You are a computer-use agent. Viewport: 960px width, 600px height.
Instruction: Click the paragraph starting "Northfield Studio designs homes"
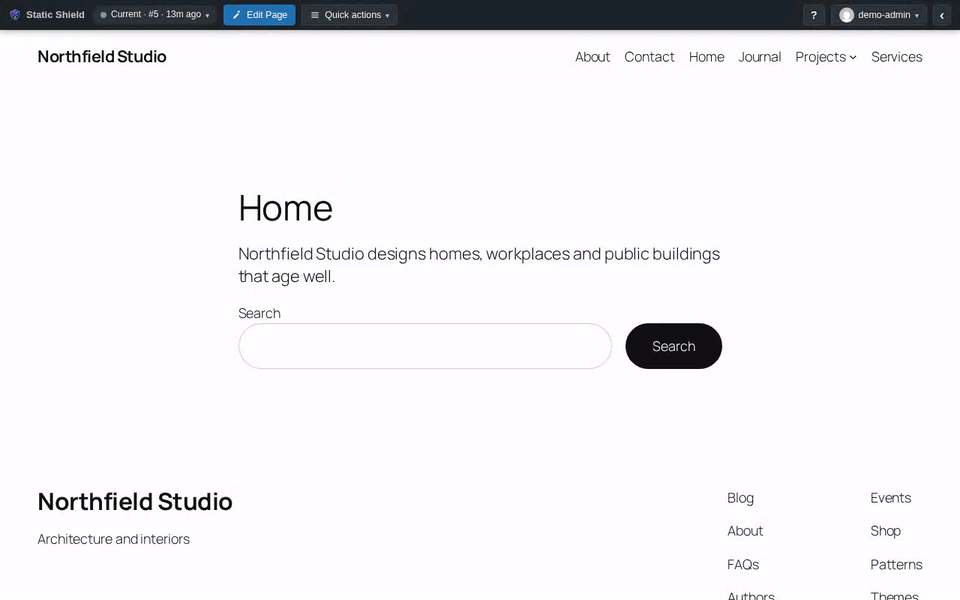[x=479, y=265]
